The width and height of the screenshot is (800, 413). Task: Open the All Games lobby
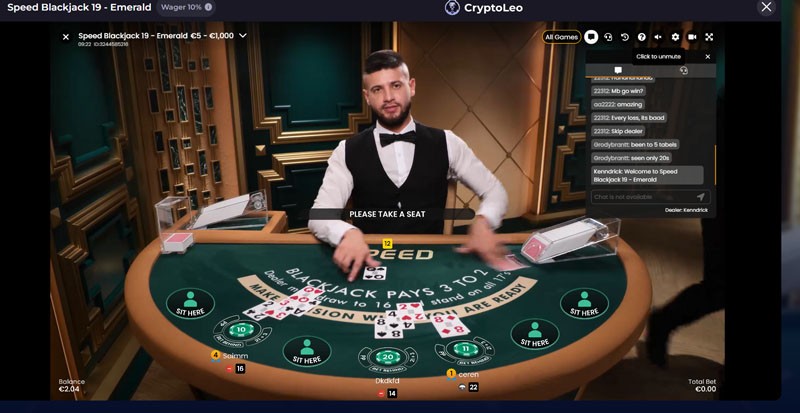561,37
